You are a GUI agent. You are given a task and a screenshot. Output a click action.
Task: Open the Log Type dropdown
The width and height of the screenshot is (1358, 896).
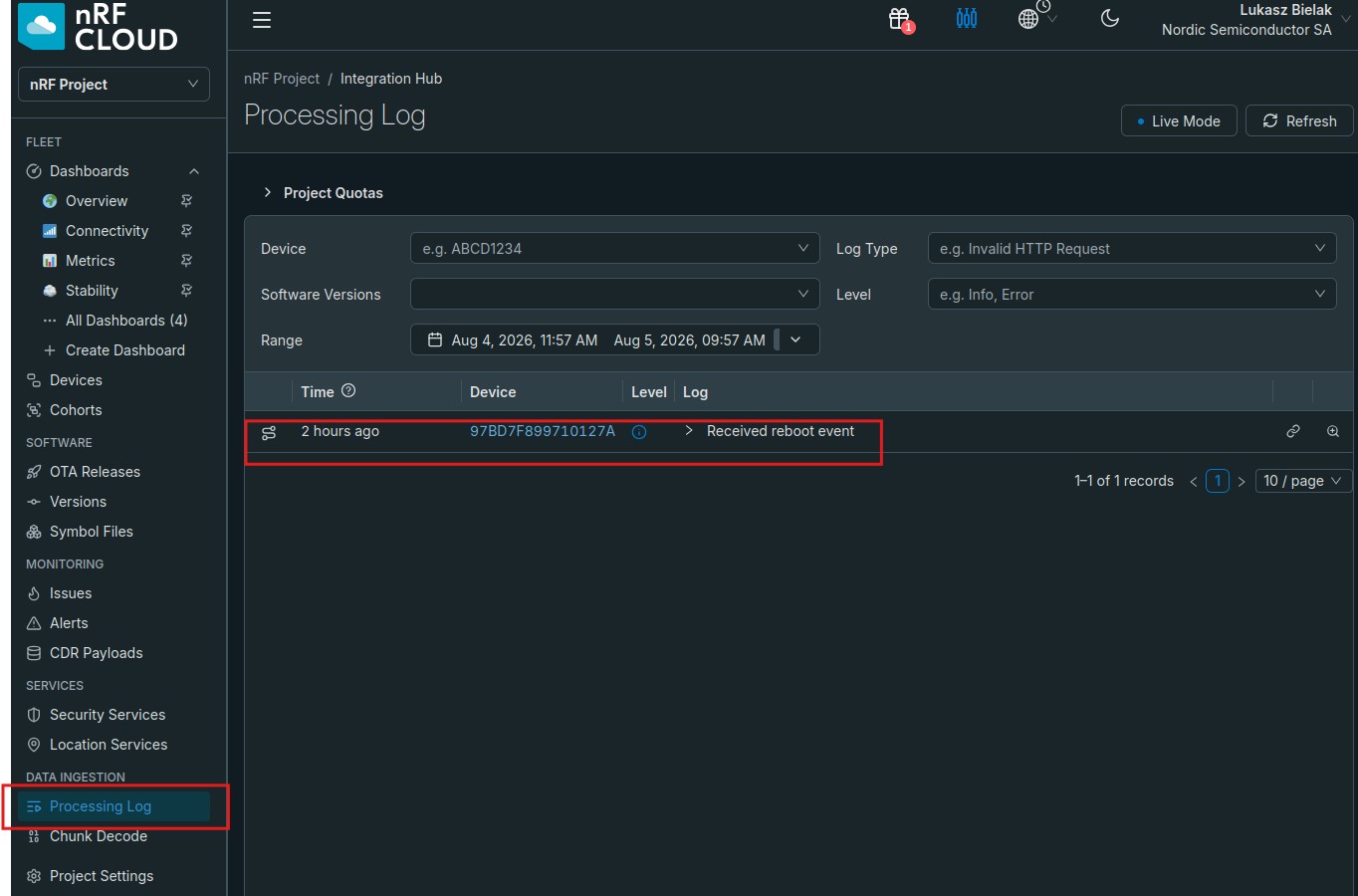tap(1132, 248)
